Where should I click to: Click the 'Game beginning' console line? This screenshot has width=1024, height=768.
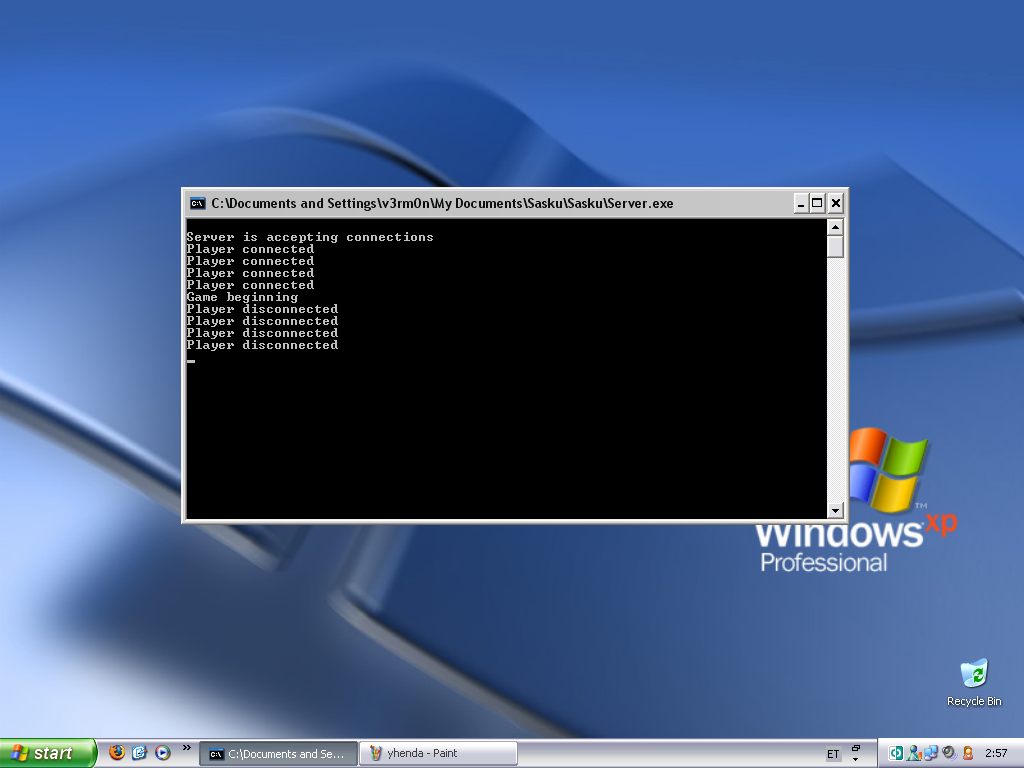tap(242, 297)
